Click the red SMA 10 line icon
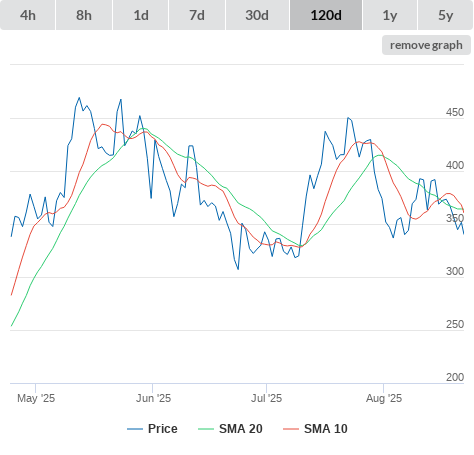Image resolution: width=474 pixels, height=455 pixels. pos(291,429)
